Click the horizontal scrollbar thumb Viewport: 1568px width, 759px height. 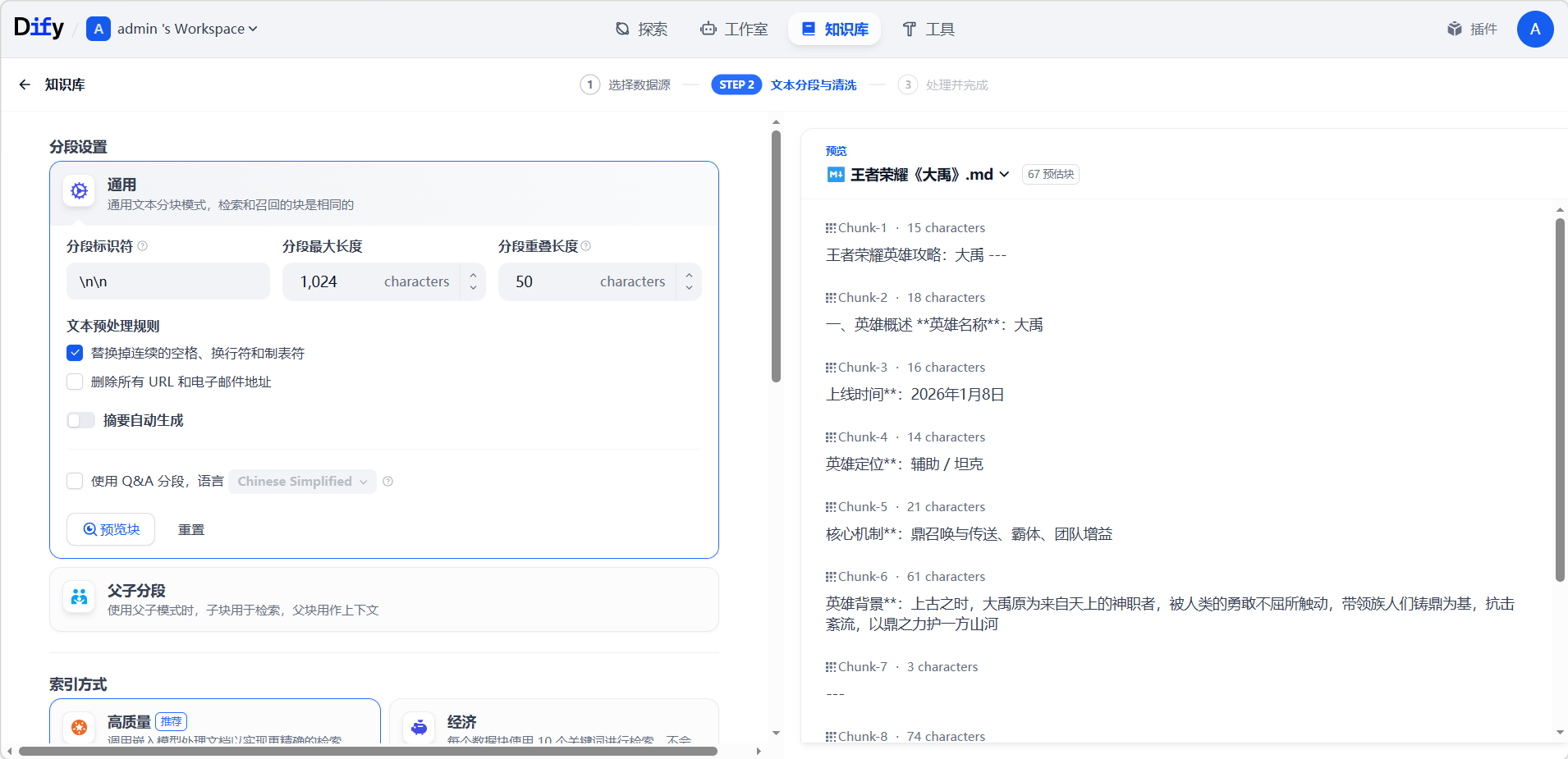coord(368,751)
